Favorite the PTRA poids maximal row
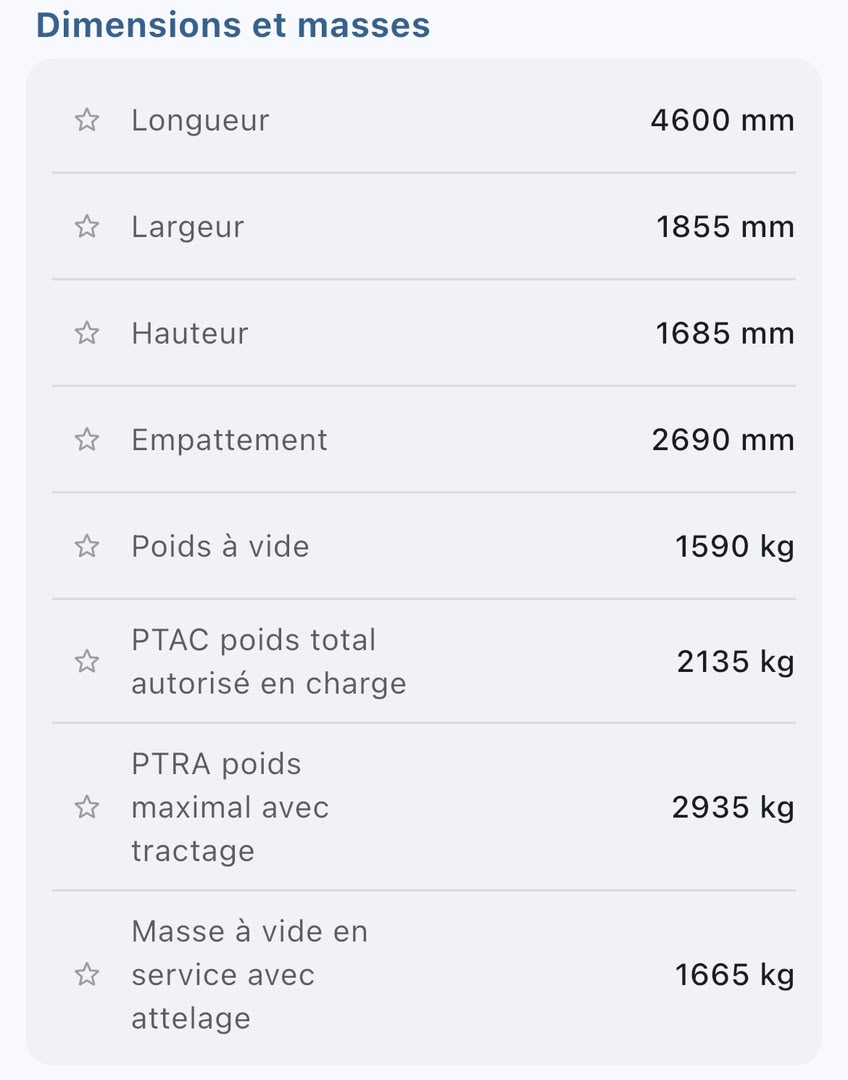 pyautogui.click(x=87, y=807)
